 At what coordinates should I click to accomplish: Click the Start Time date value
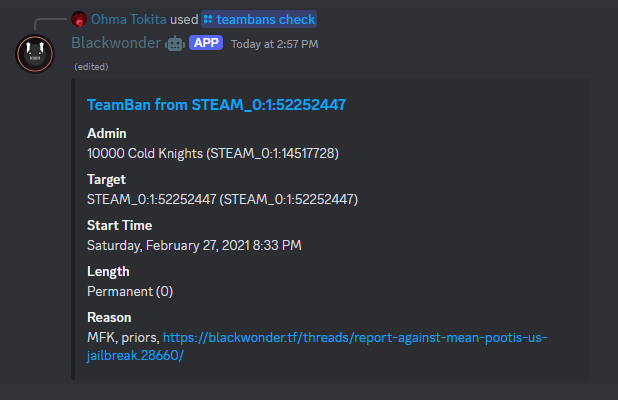point(194,245)
